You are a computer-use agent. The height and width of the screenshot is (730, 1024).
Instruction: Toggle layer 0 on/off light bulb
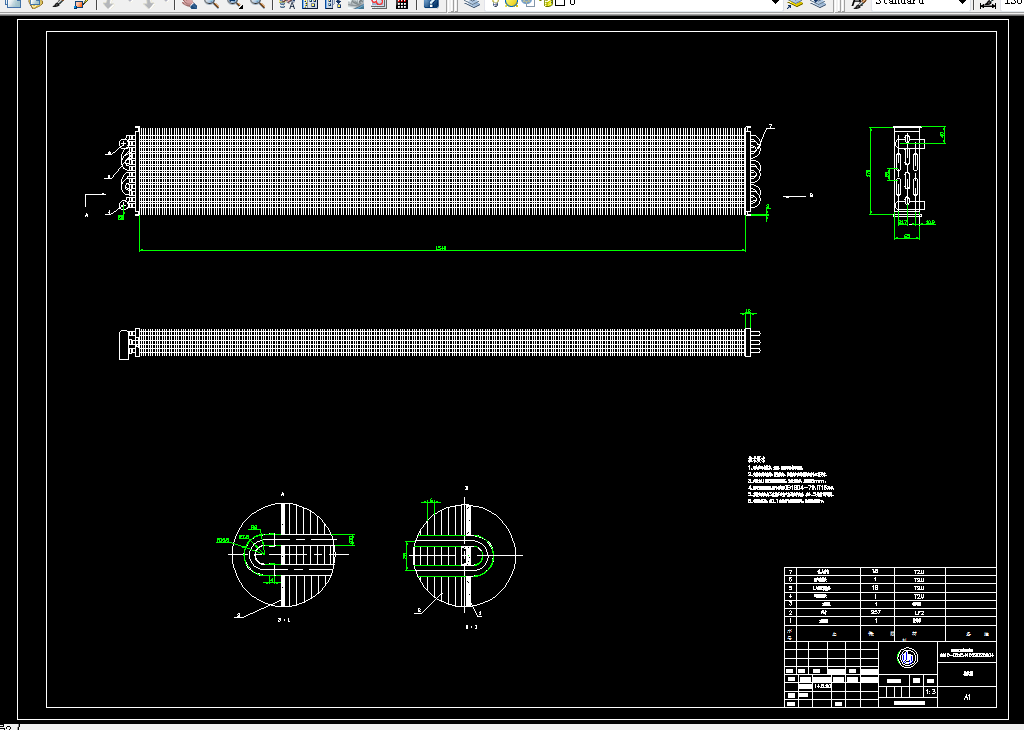[x=495, y=3]
